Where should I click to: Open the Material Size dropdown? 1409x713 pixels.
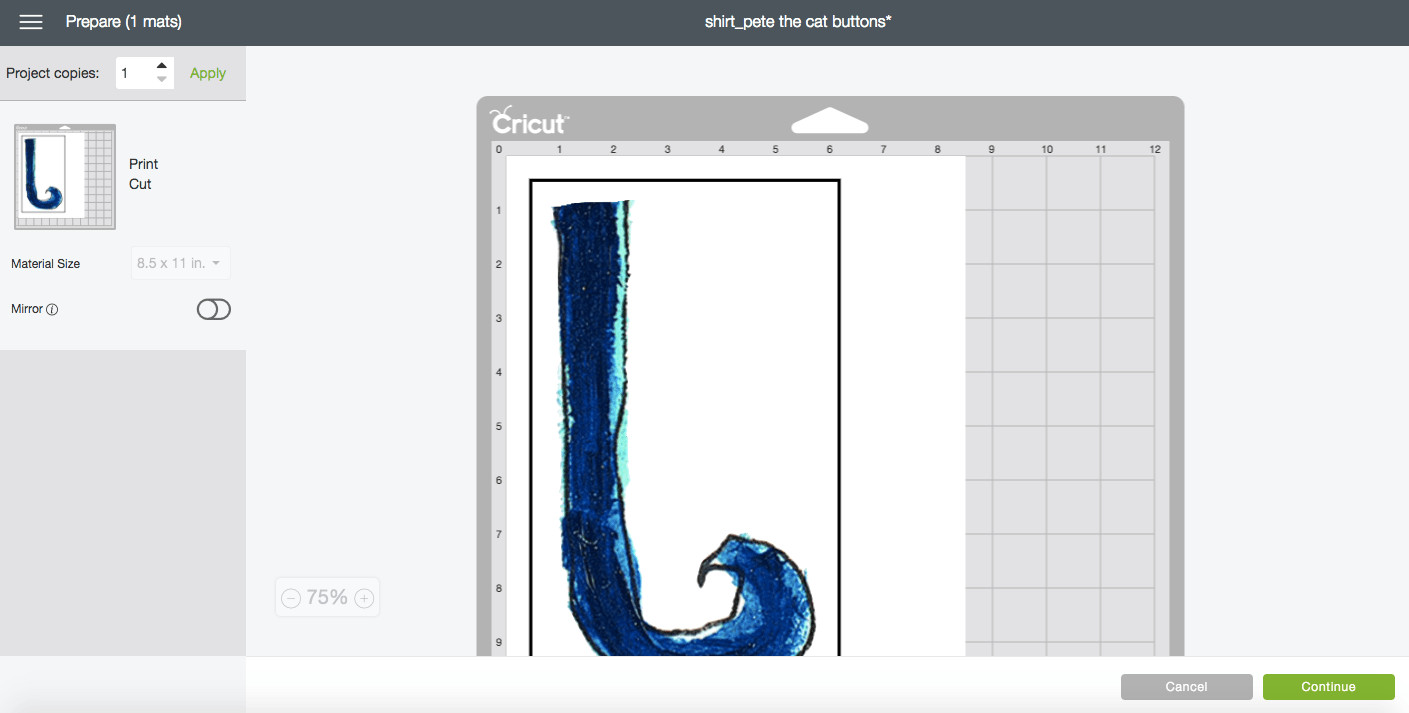[181, 263]
